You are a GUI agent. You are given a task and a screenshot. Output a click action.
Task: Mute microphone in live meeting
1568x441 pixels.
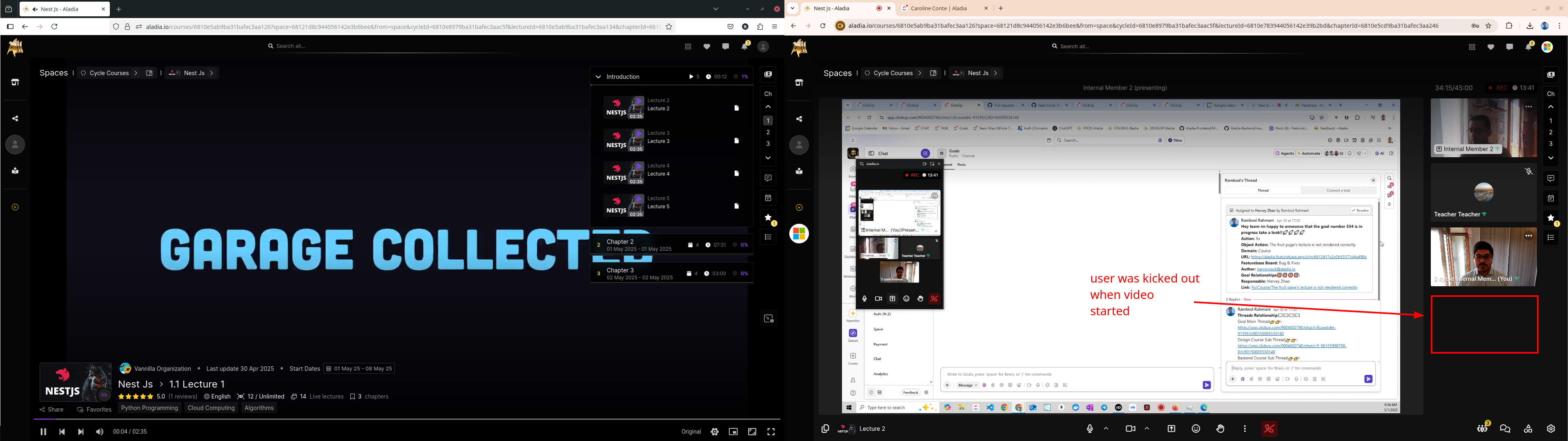(x=1090, y=429)
